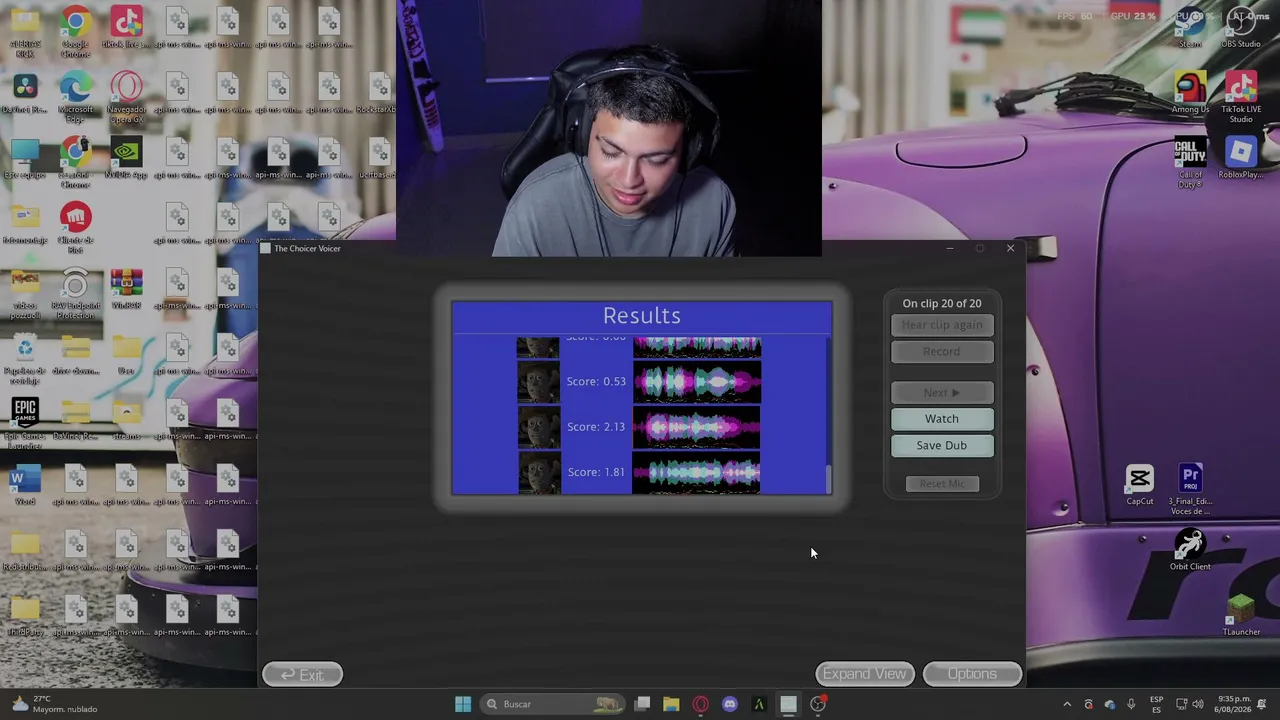Open Discord from the taskbar

730,704
